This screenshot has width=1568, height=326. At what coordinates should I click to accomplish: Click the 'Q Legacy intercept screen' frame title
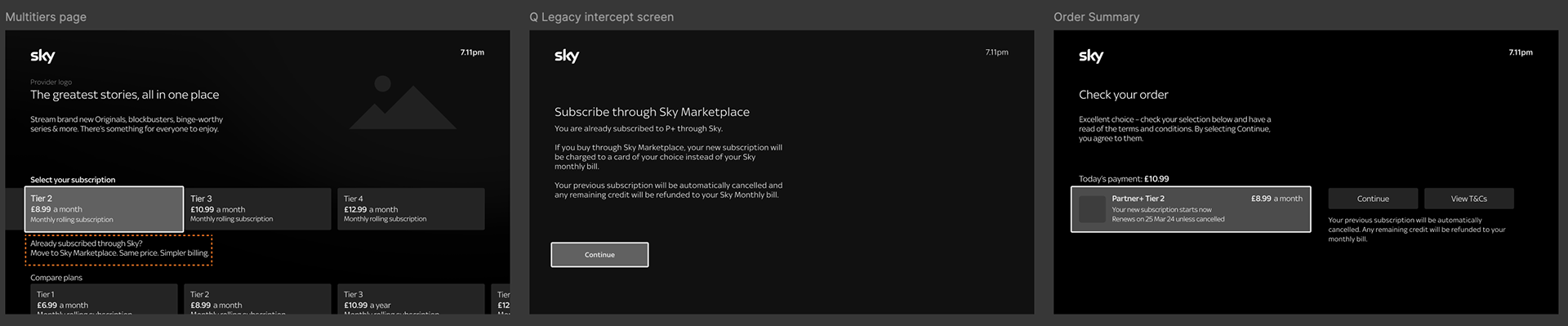tap(601, 17)
